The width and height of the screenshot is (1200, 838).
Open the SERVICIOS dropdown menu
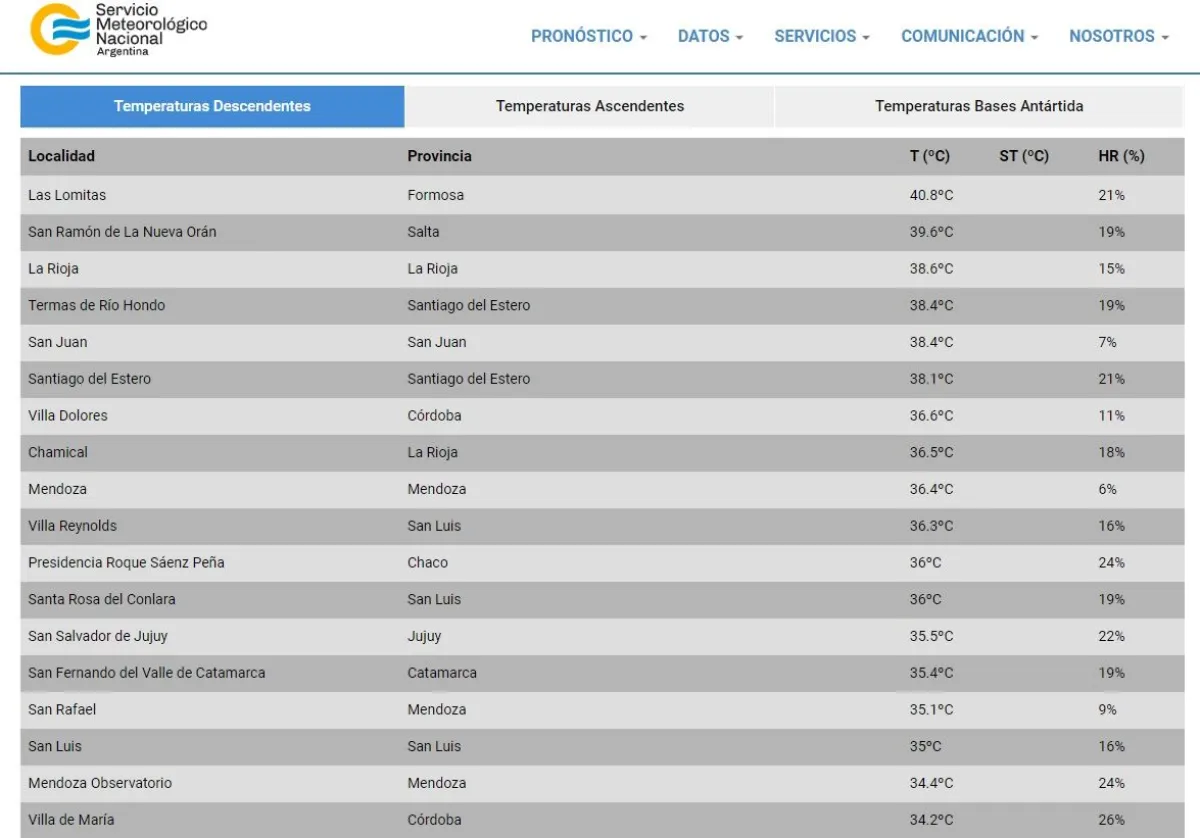tap(821, 36)
